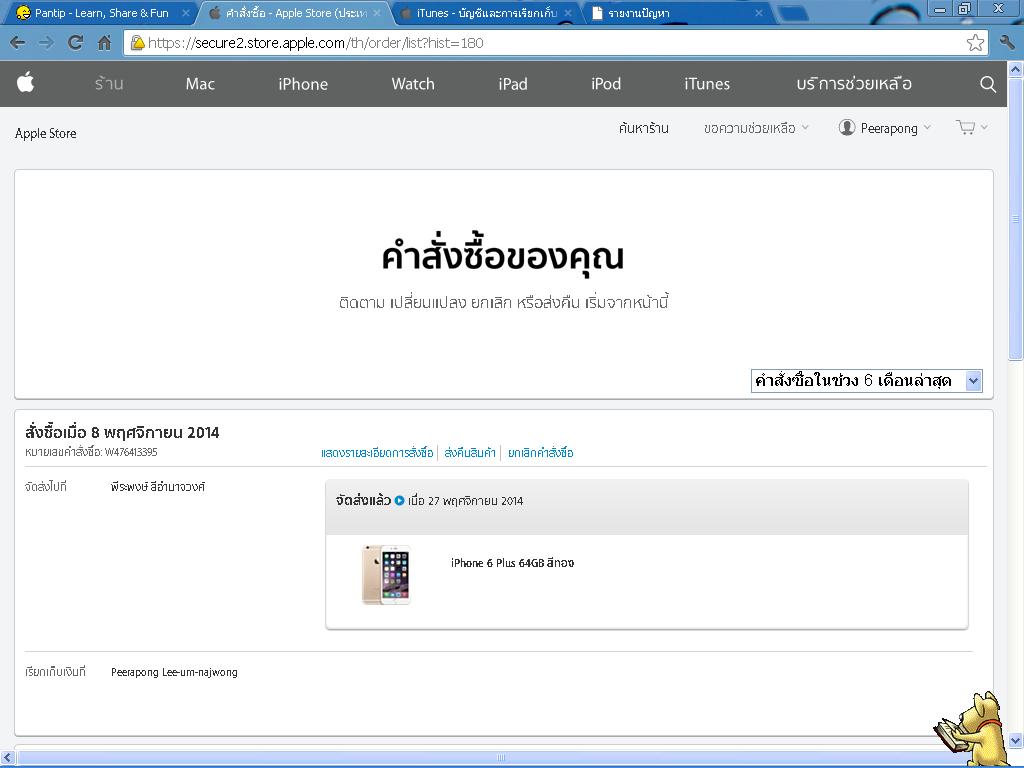Screen dimensions: 1024x768
Task: Click the คำสั่งซื้อของคุณ page heading
Action: click(503, 255)
